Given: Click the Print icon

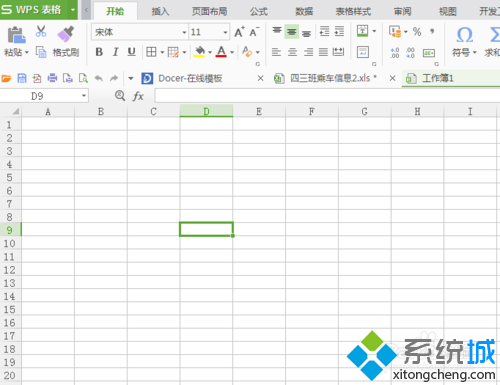Looking at the screenshot, I should click(52, 78).
